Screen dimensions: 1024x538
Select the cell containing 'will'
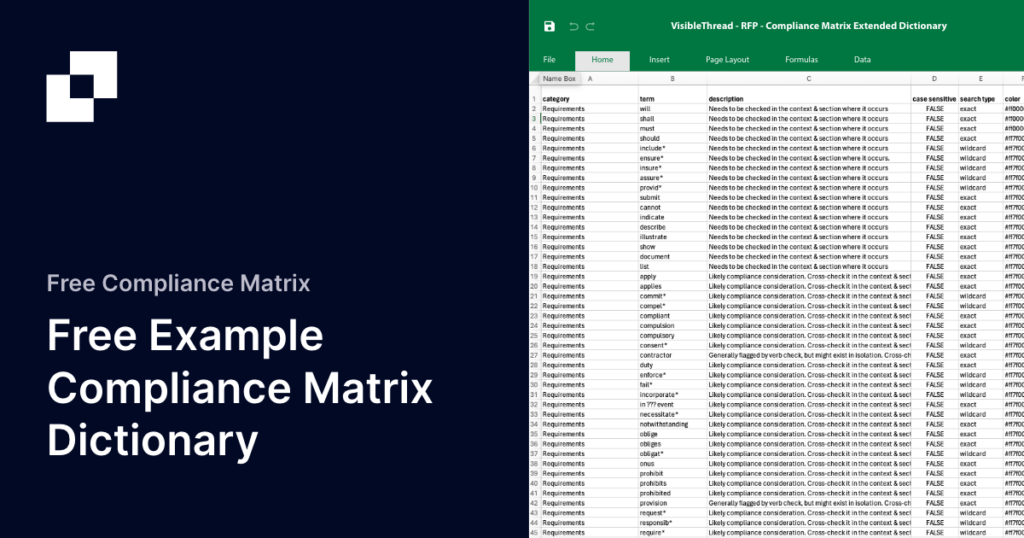click(673, 109)
